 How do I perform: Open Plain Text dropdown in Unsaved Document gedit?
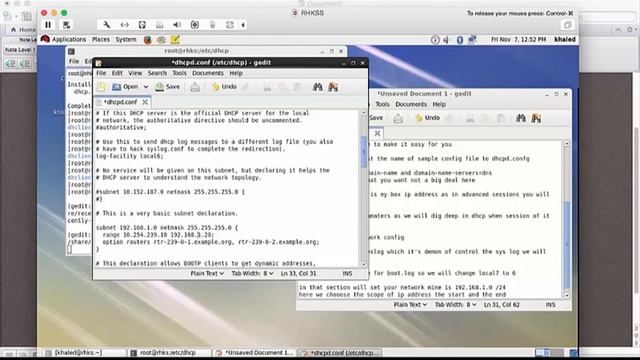click(410, 305)
